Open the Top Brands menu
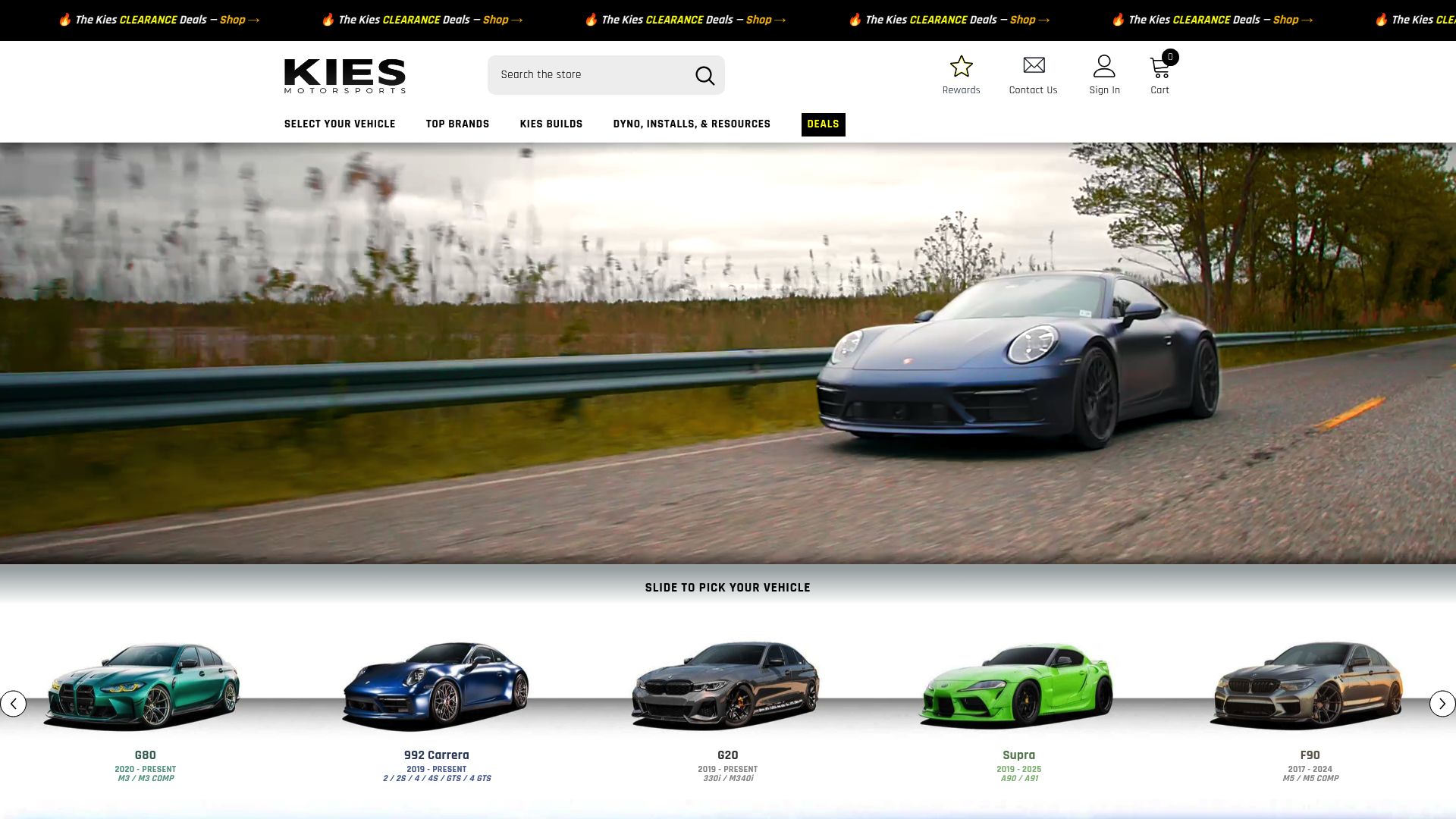The image size is (1456, 819). click(x=457, y=124)
